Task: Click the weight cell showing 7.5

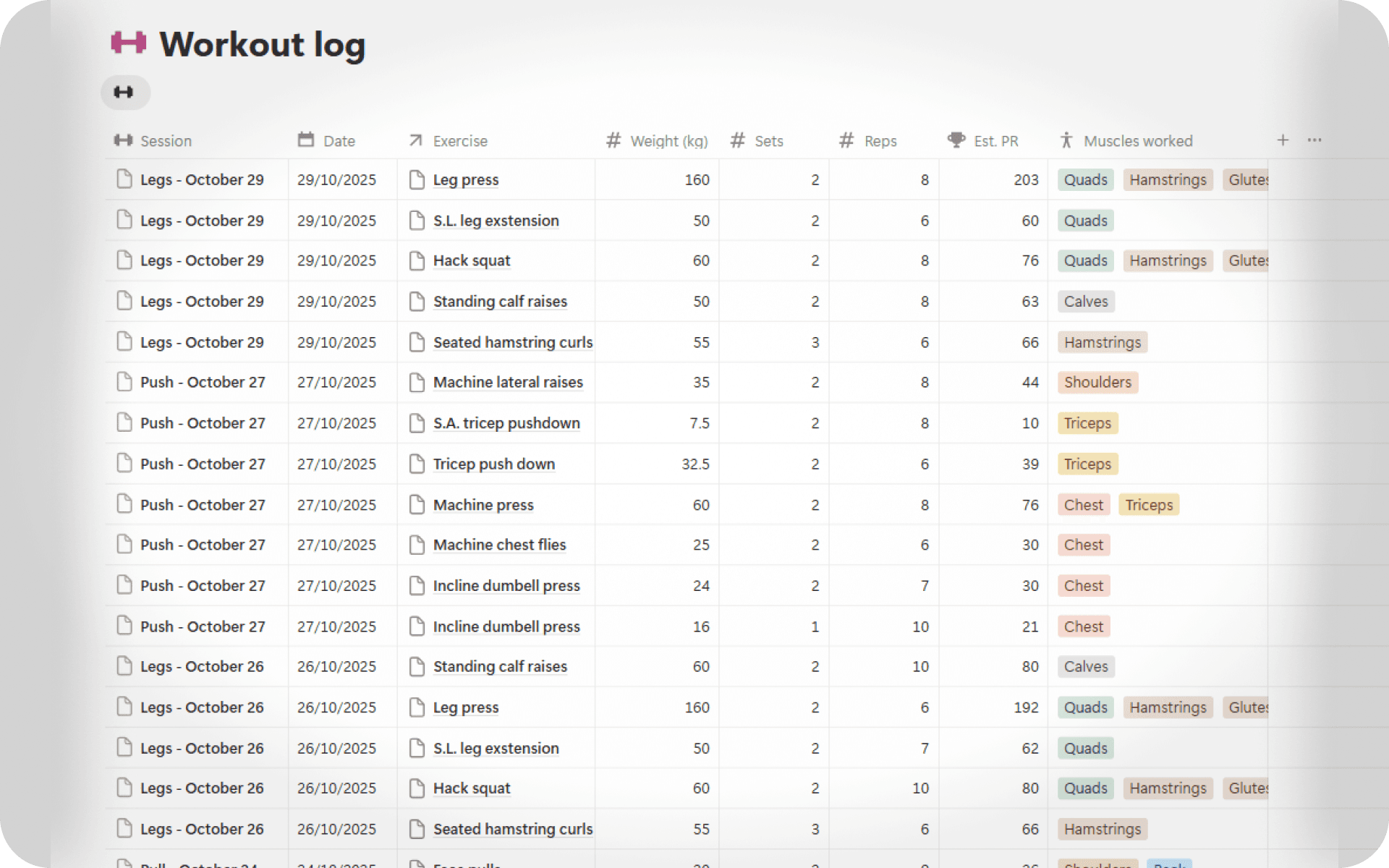Action: pyautogui.click(x=699, y=424)
